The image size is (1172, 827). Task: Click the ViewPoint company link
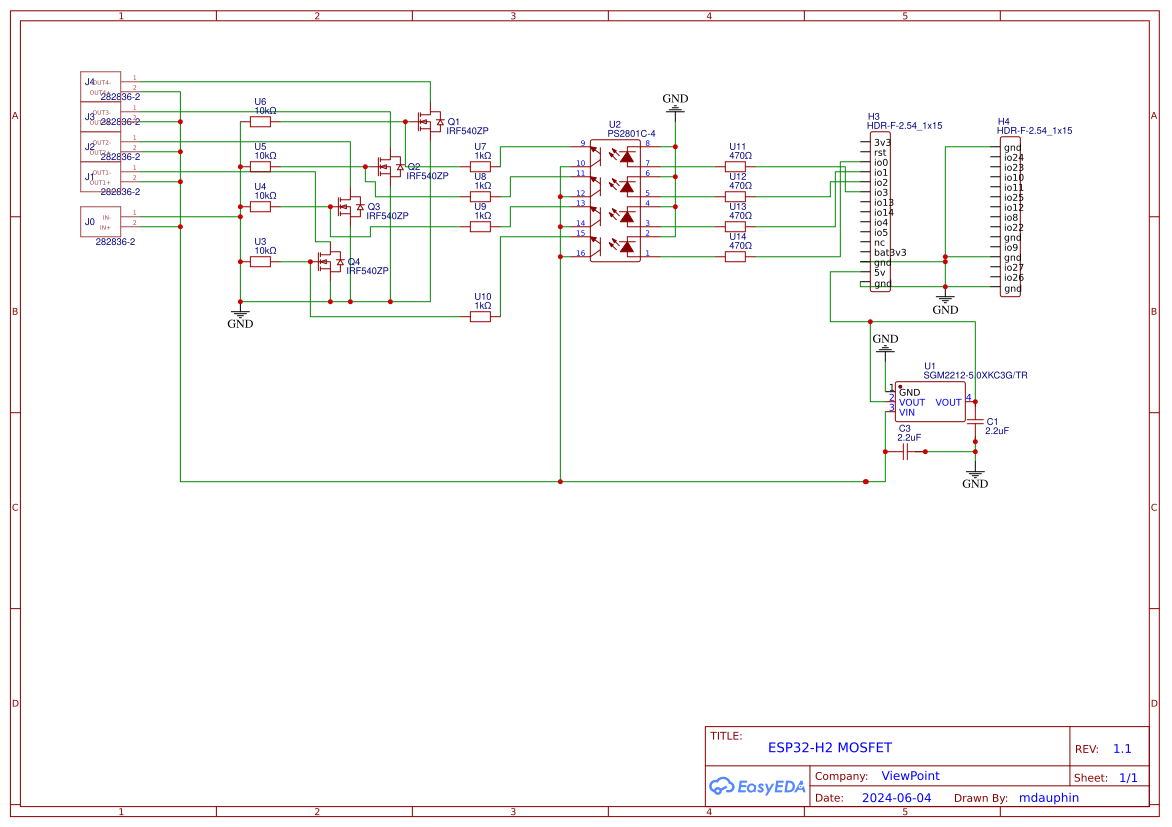910,775
